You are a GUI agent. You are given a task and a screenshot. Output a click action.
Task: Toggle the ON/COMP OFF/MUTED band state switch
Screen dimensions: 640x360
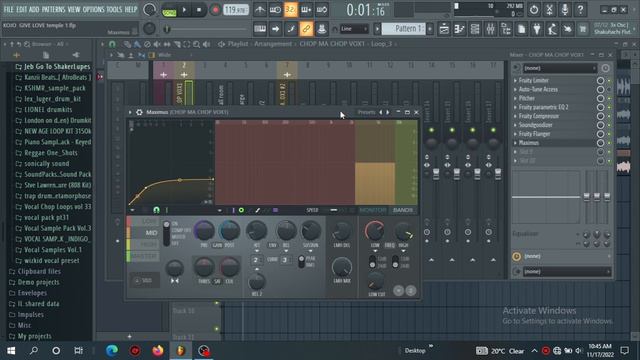click(x=167, y=233)
